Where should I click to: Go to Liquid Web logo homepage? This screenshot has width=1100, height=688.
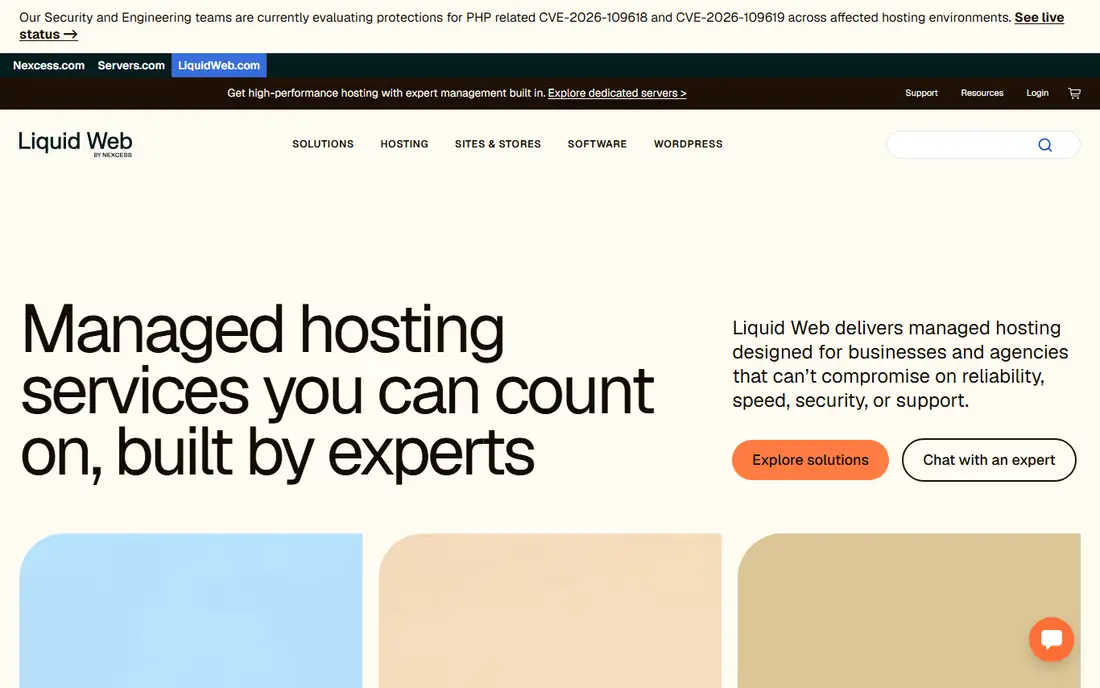tap(75, 144)
